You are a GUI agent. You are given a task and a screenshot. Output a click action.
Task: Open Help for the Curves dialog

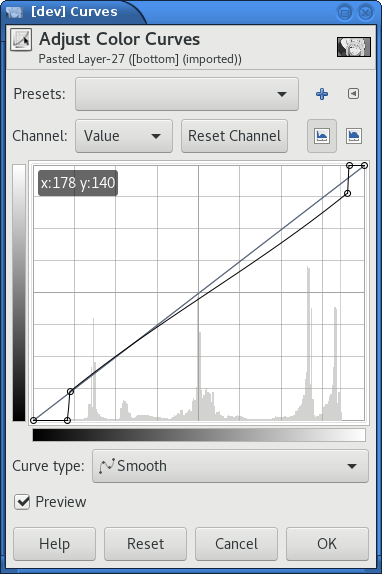coord(55,544)
